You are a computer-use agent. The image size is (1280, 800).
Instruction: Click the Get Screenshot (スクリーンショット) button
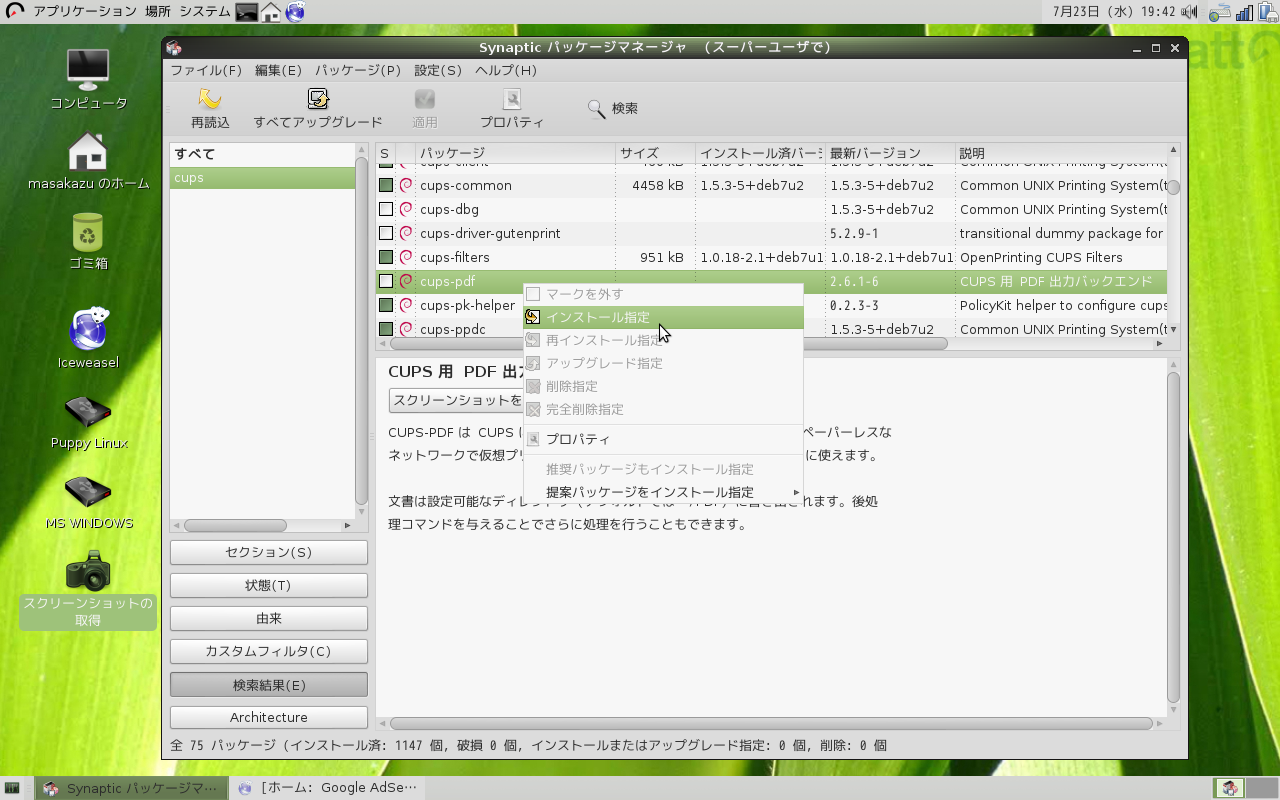pyautogui.click(x=457, y=400)
